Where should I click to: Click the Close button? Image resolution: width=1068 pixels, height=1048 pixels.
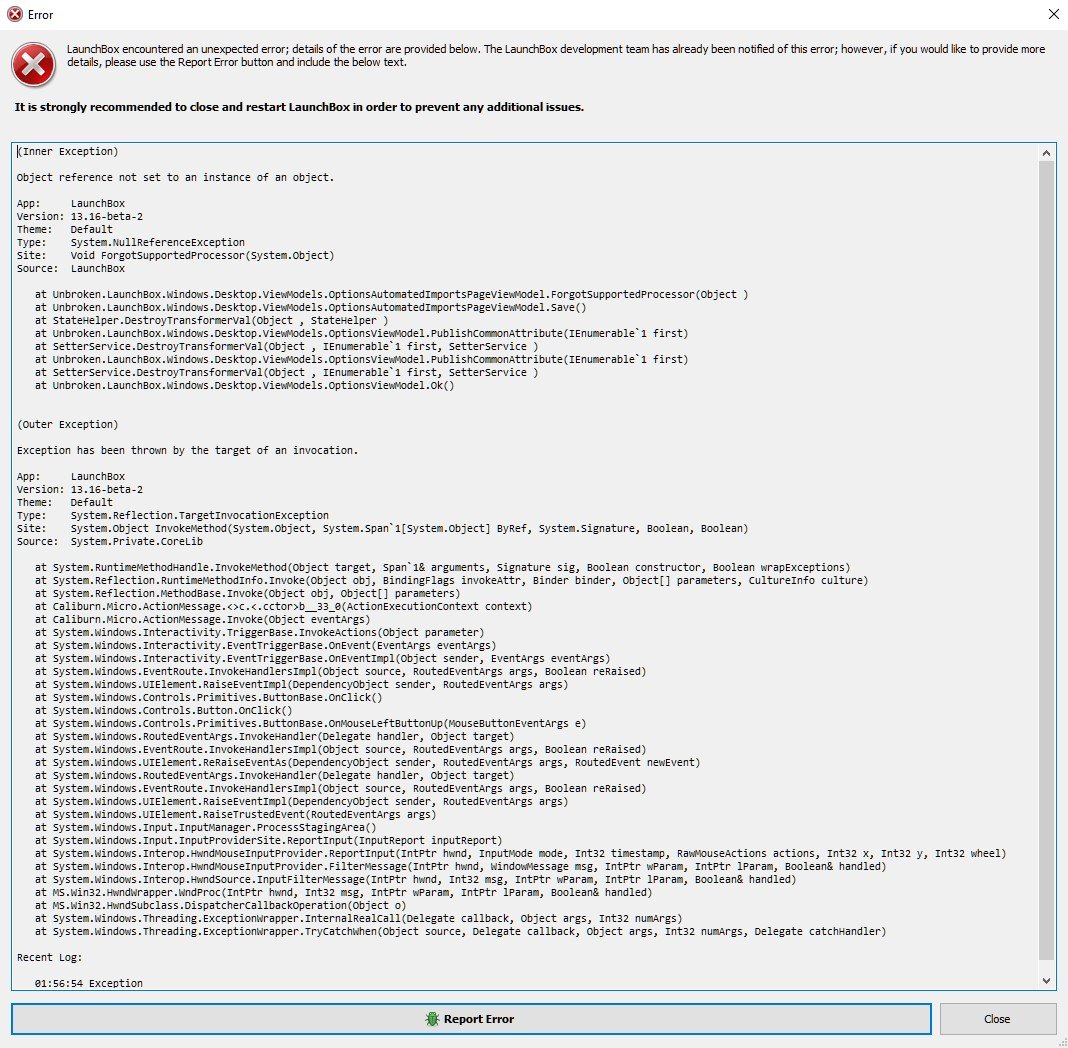pyautogui.click(x=997, y=1019)
